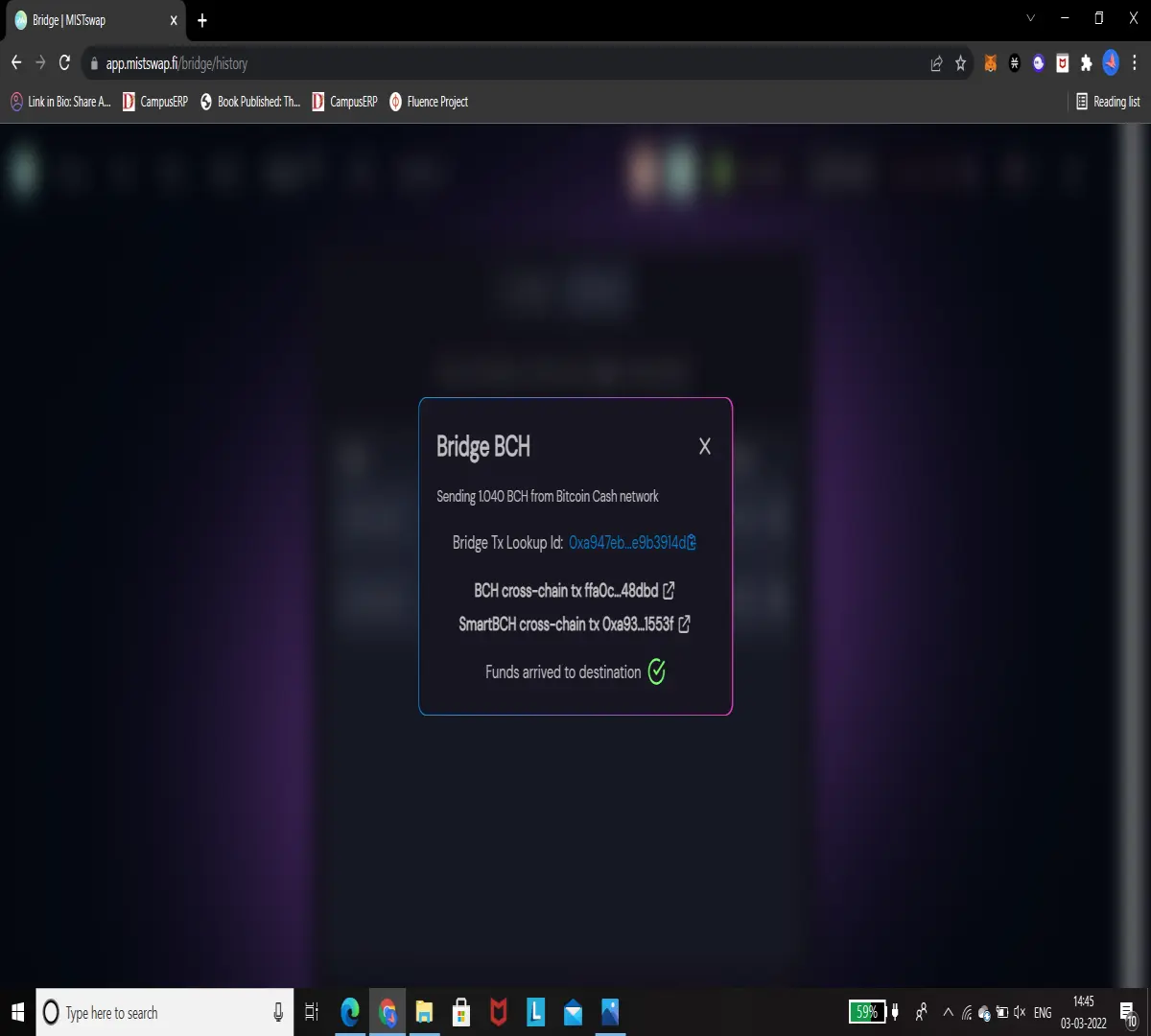Open SmartBCH cross-chain tx 0xa93...1553f link

575,624
